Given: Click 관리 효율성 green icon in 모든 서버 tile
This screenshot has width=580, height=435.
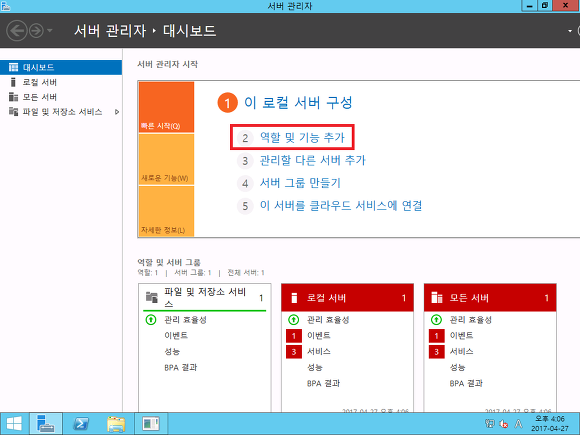Looking at the screenshot, I should pyautogui.click(x=436, y=319).
